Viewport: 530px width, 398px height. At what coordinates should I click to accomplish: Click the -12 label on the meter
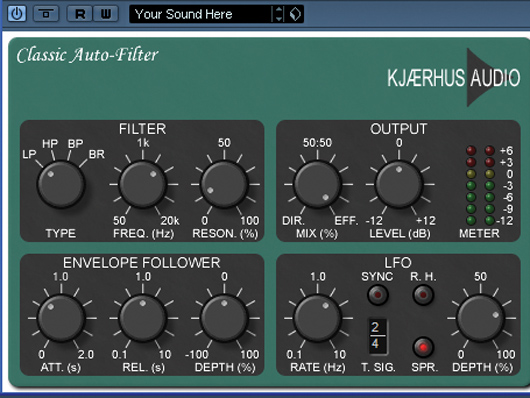pos(505,221)
